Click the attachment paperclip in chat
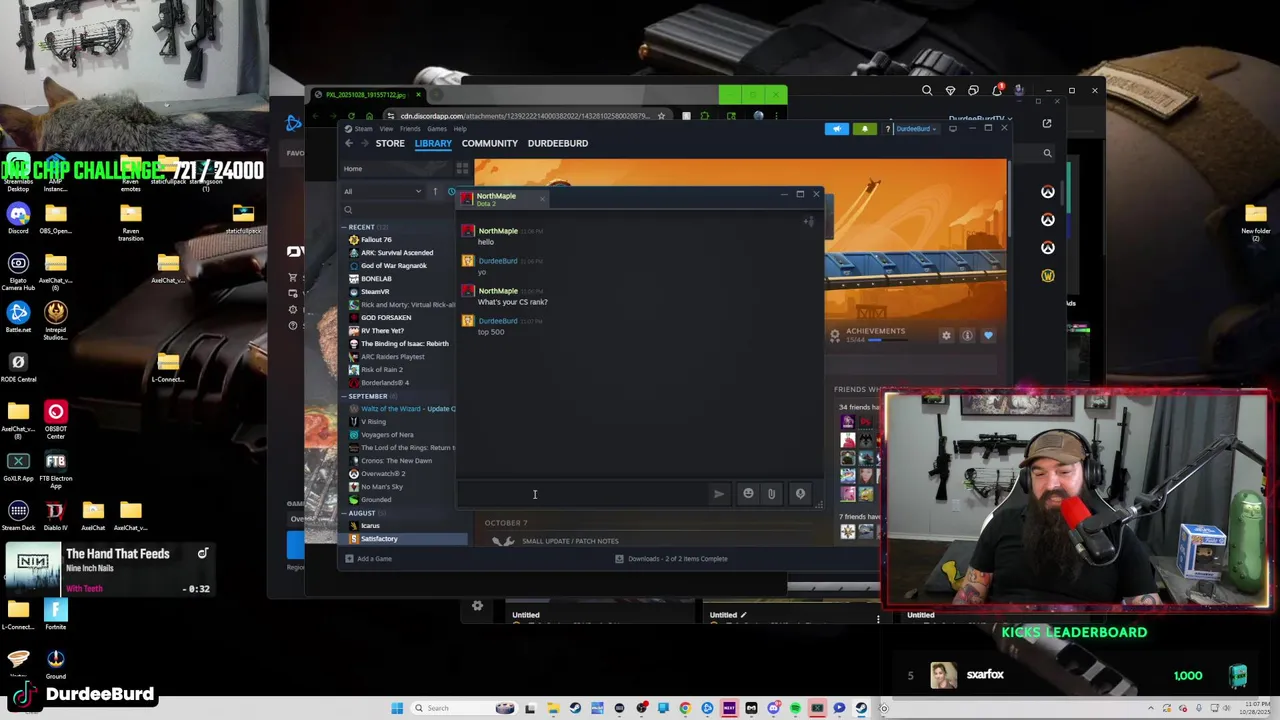Viewport: 1280px width, 720px height. click(x=771, y=494)
